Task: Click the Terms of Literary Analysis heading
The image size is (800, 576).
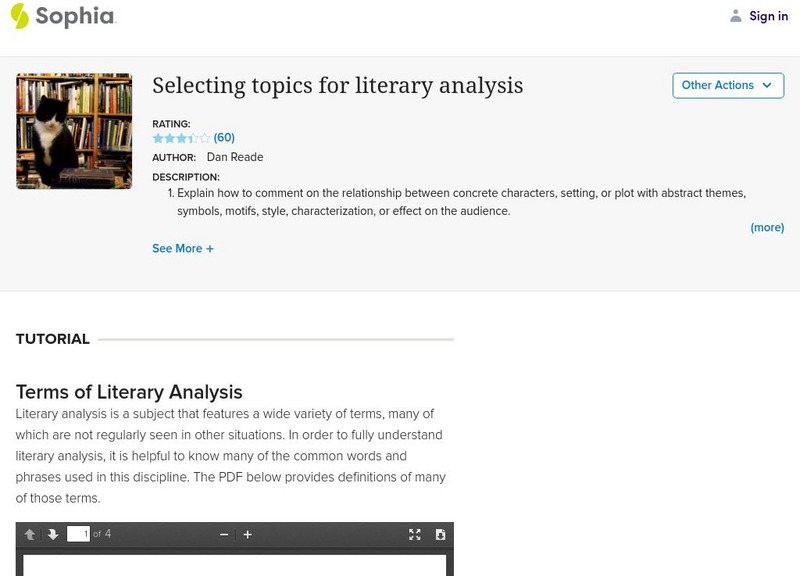Action: point(129,392)
